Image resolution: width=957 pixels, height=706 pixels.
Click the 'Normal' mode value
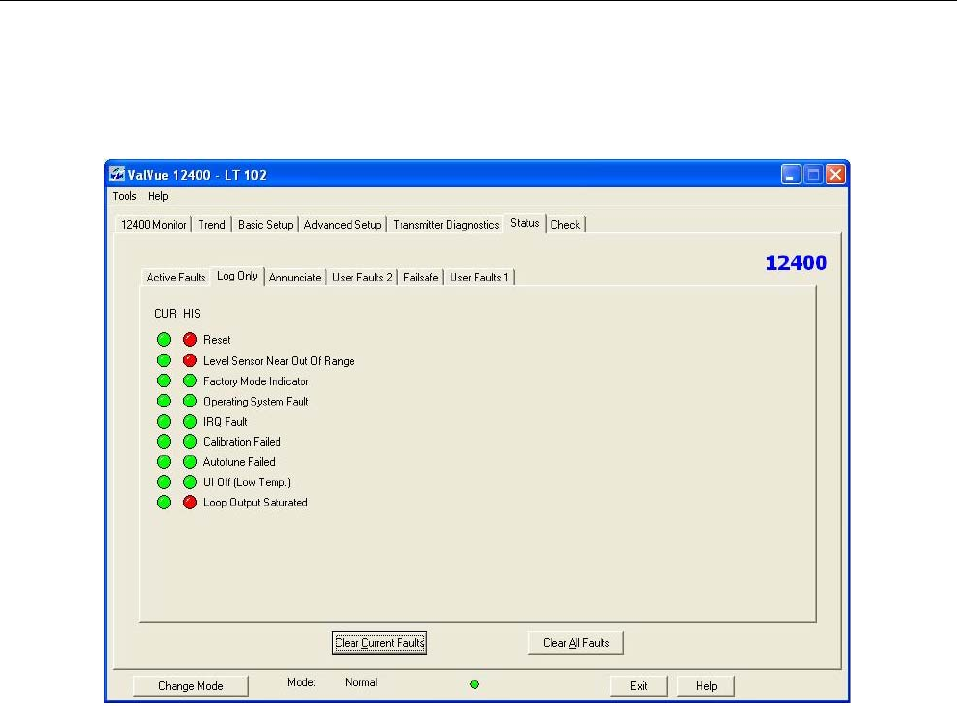point(361,682)
